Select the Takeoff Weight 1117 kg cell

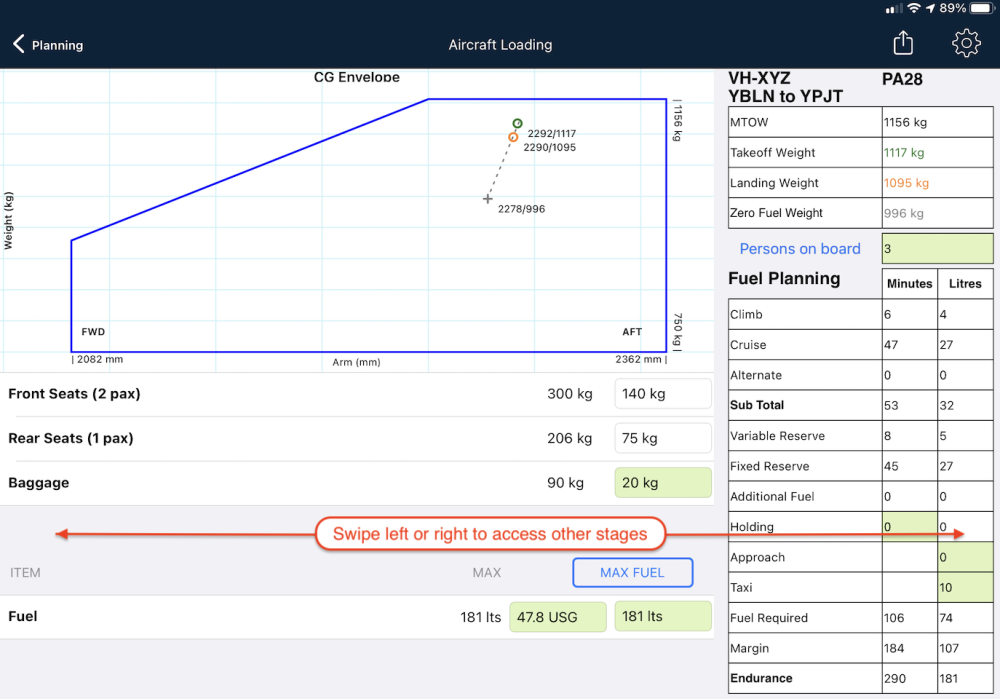[x=938, y=152]
